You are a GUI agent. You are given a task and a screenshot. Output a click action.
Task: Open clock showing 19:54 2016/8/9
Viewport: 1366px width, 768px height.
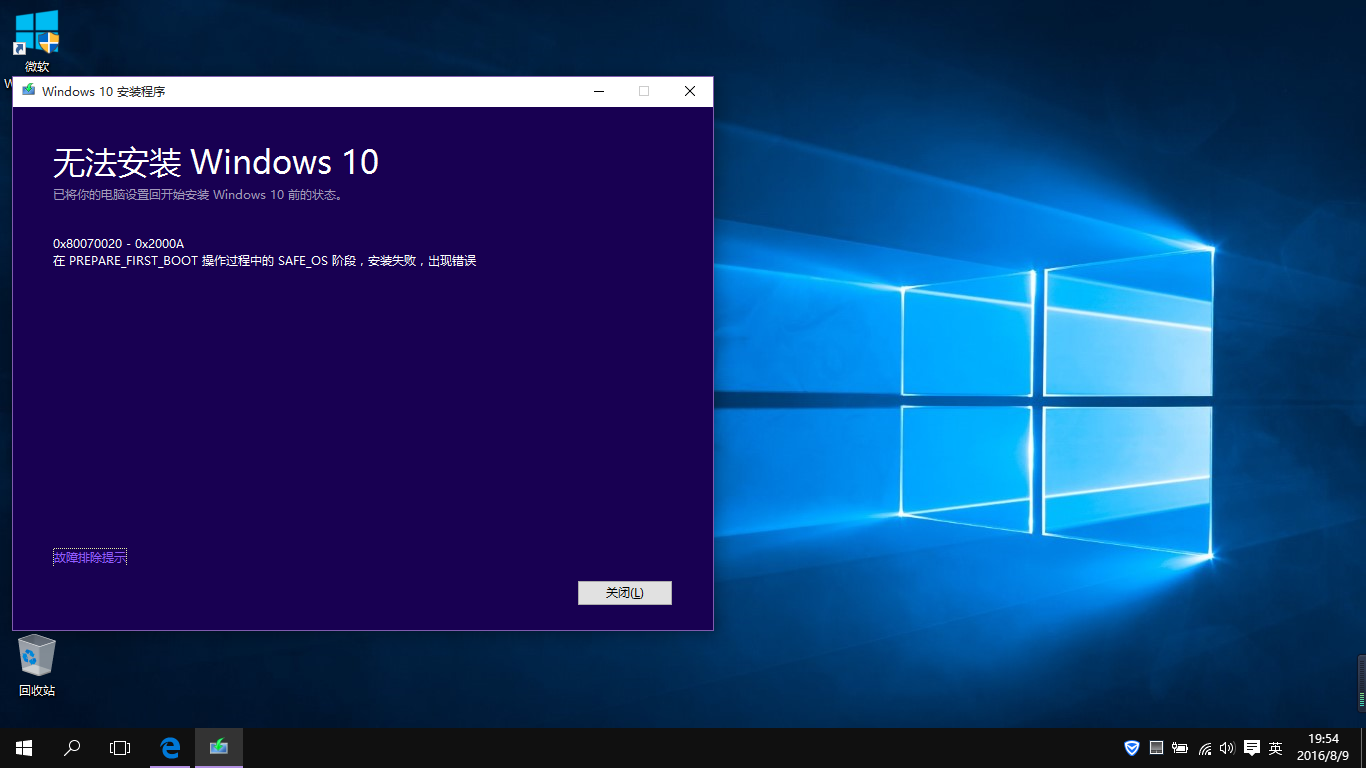pyautogui.click(x=1323, y=747)
